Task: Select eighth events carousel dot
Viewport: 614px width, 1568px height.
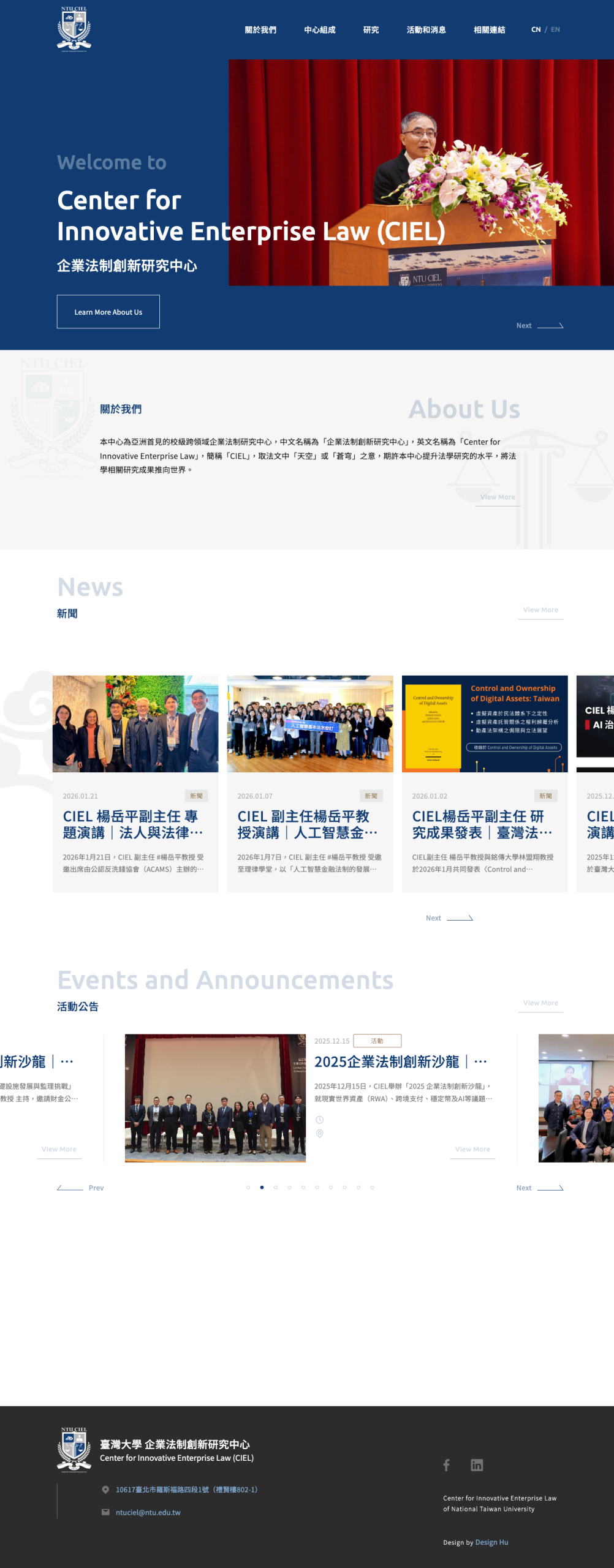Action: point(344,1188)
